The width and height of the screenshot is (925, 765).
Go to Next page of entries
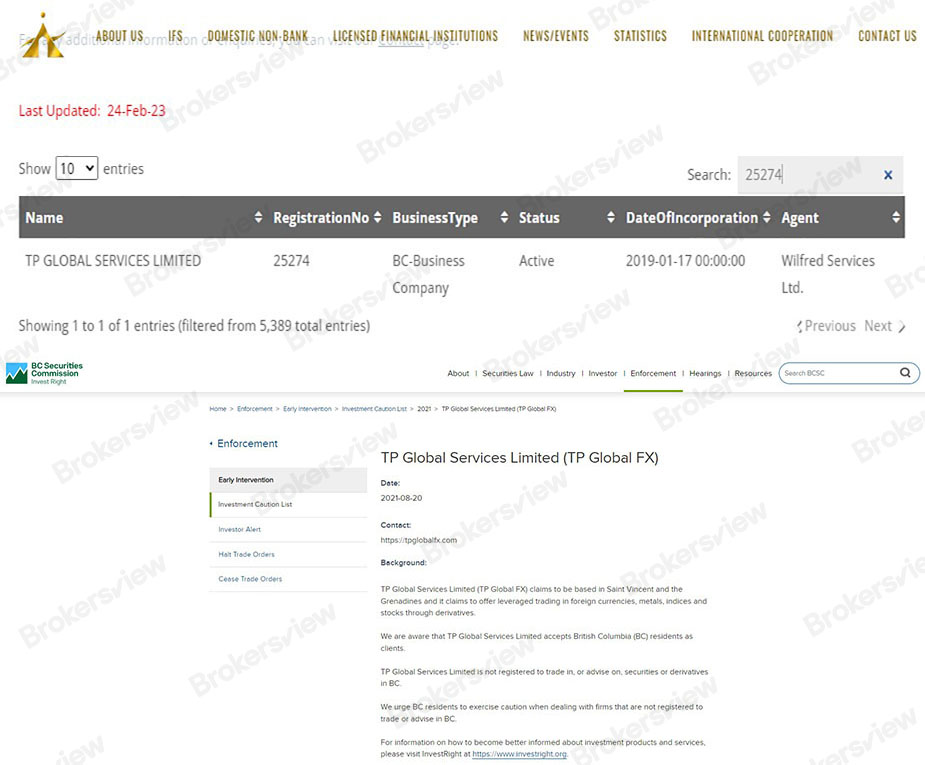[884, 326]
